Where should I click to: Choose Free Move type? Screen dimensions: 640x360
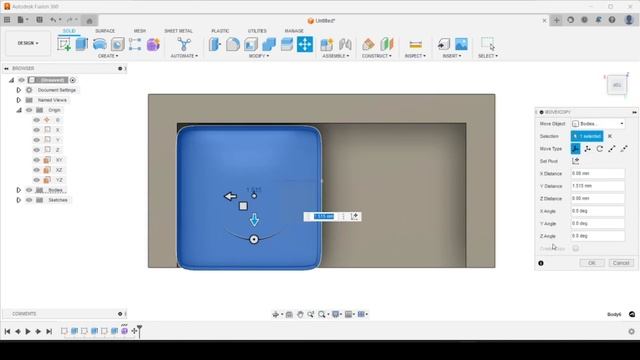click(x=576, y=149)
